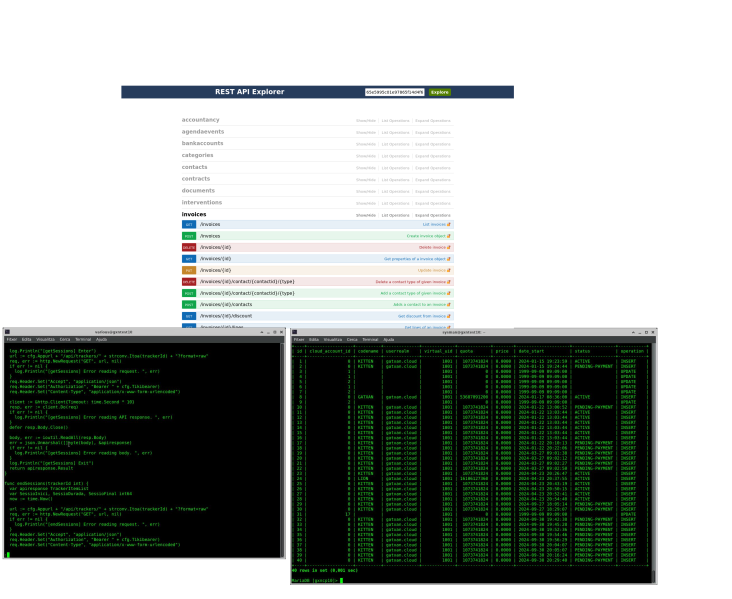
Task: Click POST badge for contact type endpoint
Action: click(x=189, y=293)
